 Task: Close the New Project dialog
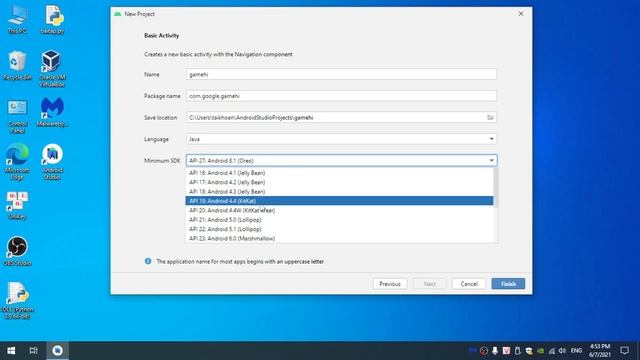tap(521, 14)
